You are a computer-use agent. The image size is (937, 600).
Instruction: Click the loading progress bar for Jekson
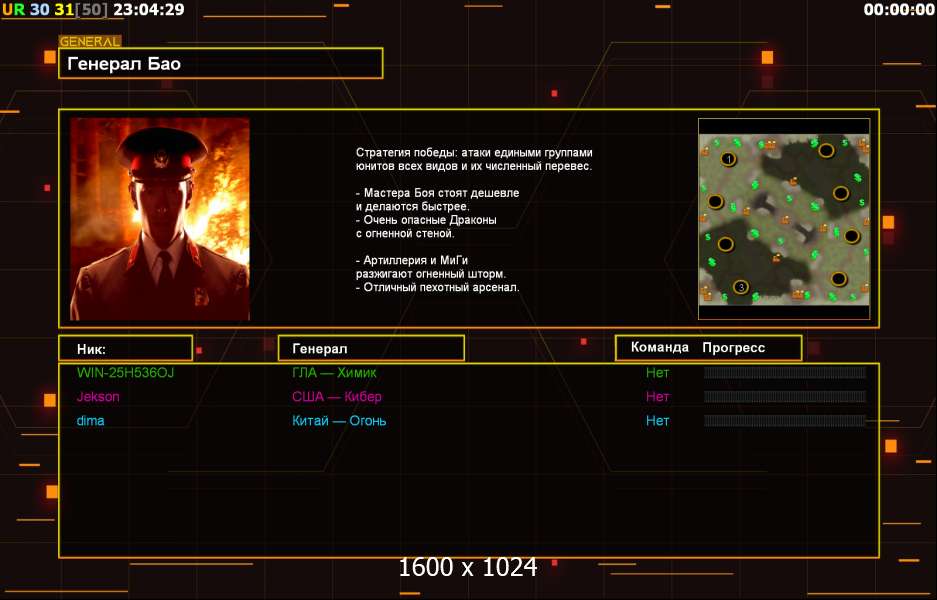pyautogui.click(x=785, y=397)
